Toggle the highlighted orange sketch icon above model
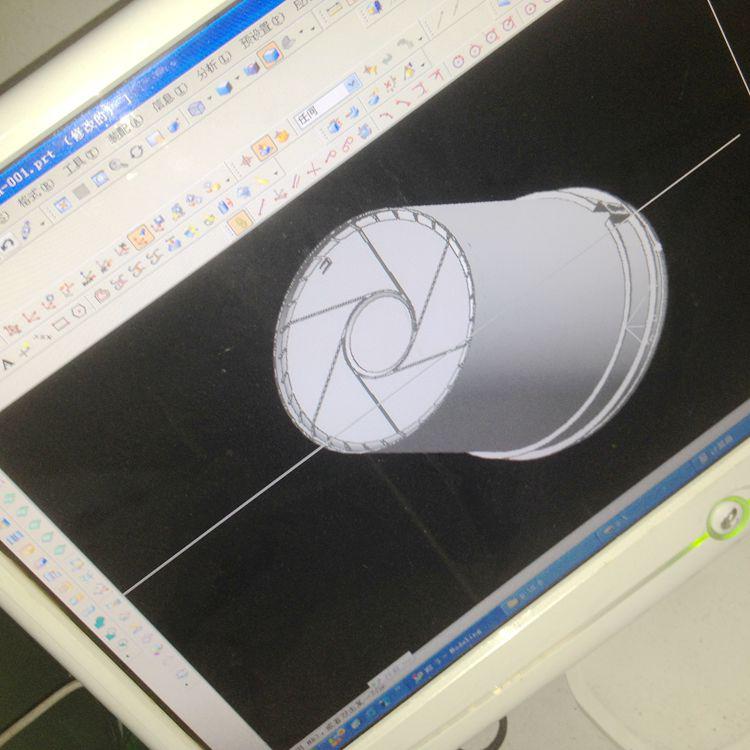This screenshot has width=750, height=750. coord(241,223)
